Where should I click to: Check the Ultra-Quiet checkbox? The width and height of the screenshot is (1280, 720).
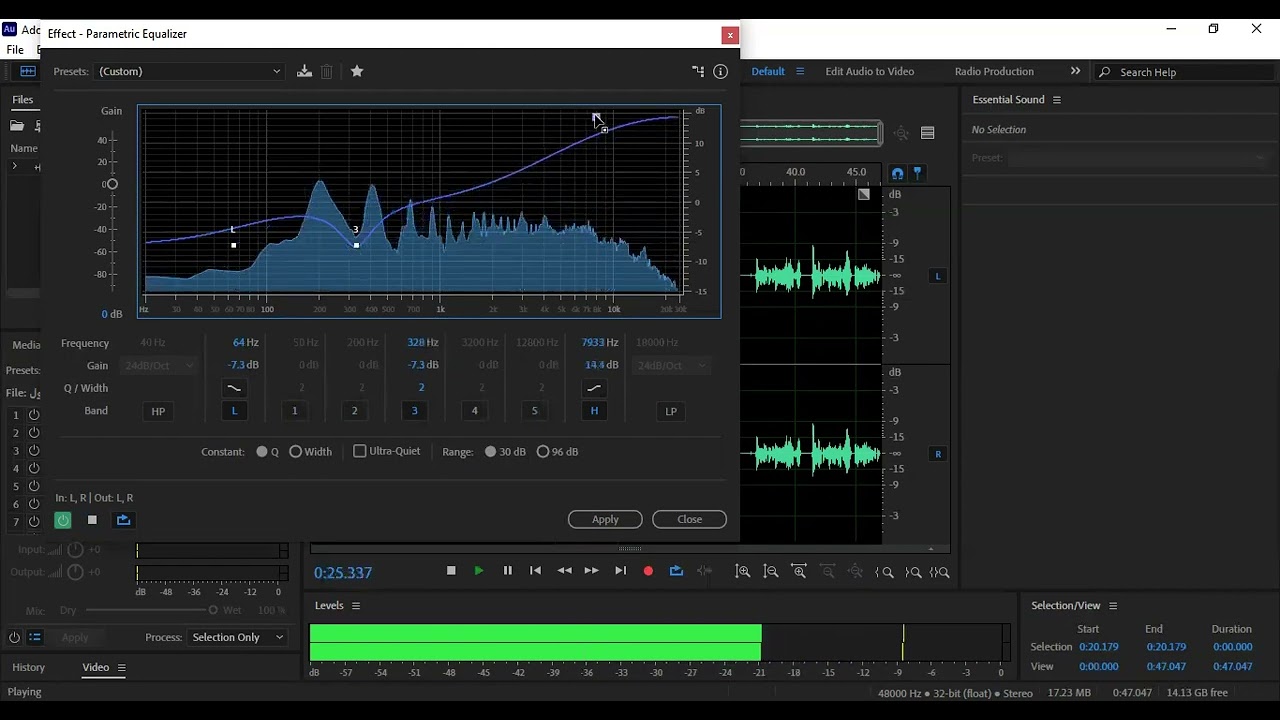(360, 451)
